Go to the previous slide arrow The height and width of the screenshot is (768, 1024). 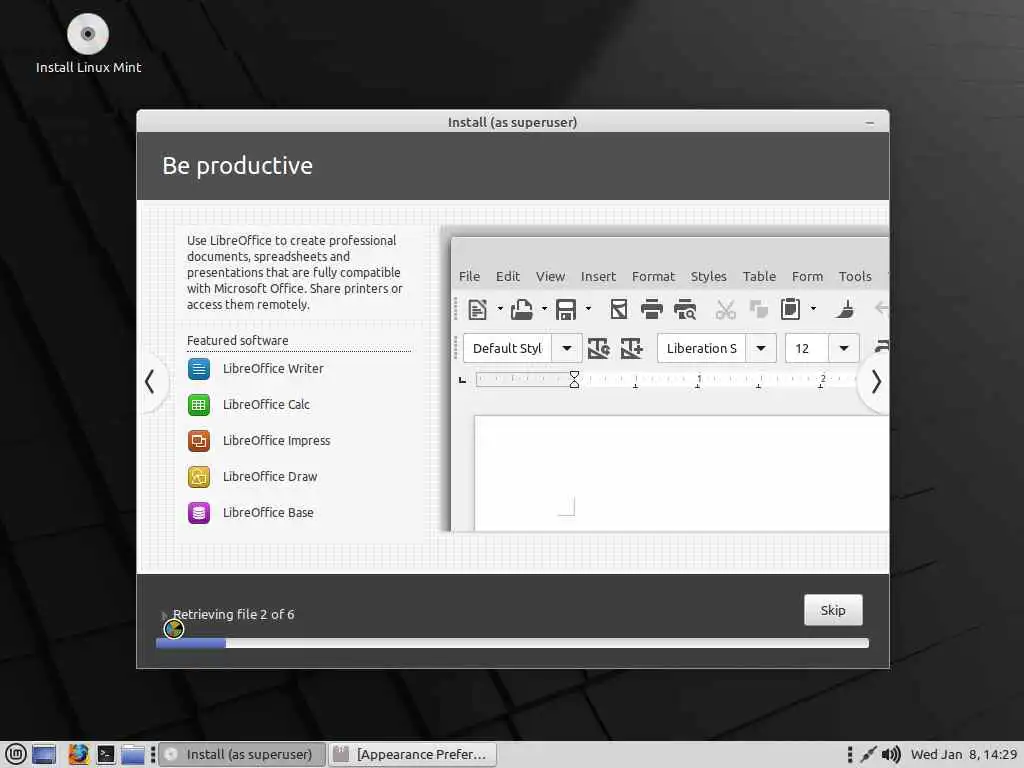(x=150, y=381)
